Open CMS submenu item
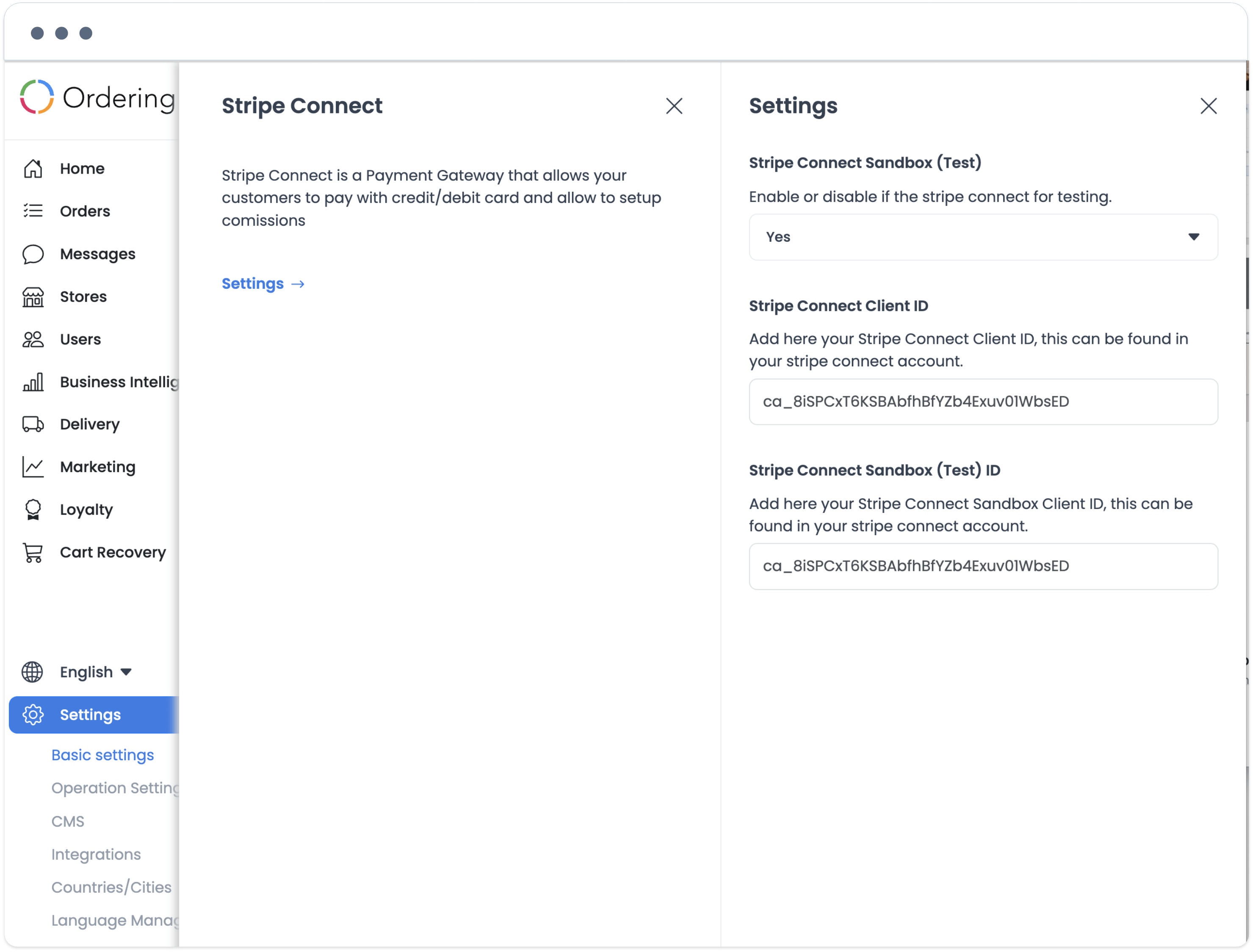This screenshot has height=952, width=1253. [x=67, y=821]
